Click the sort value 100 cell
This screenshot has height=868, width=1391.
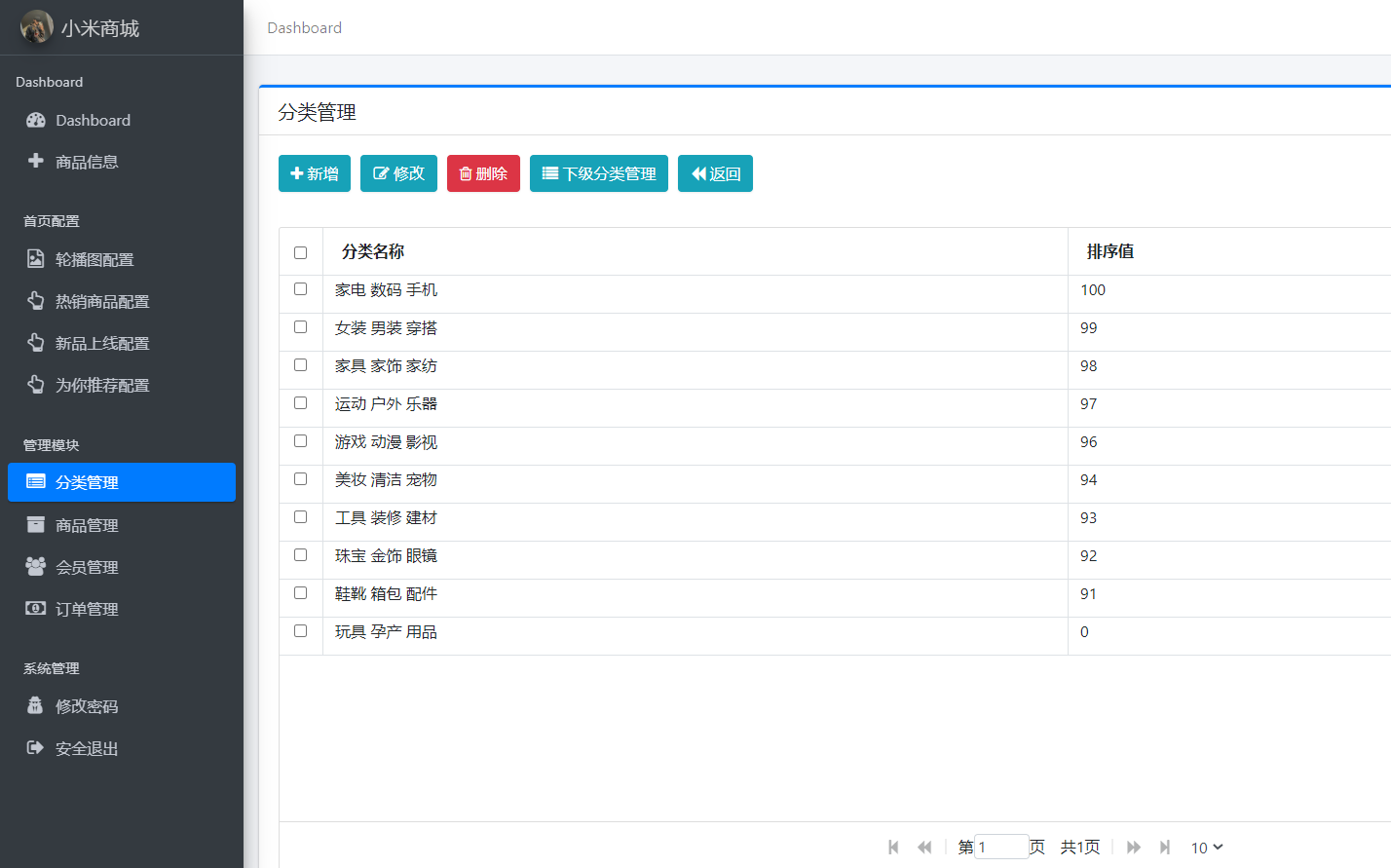pos(1093,290)
